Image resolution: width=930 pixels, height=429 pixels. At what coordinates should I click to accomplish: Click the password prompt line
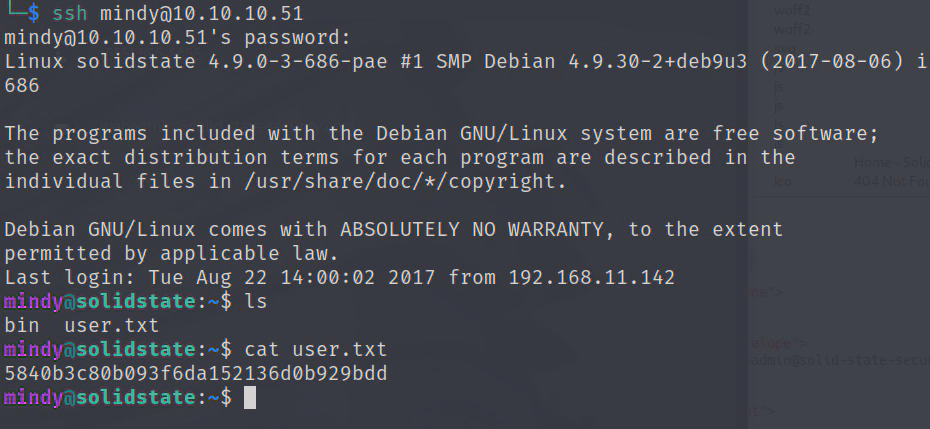click(178, 38)
